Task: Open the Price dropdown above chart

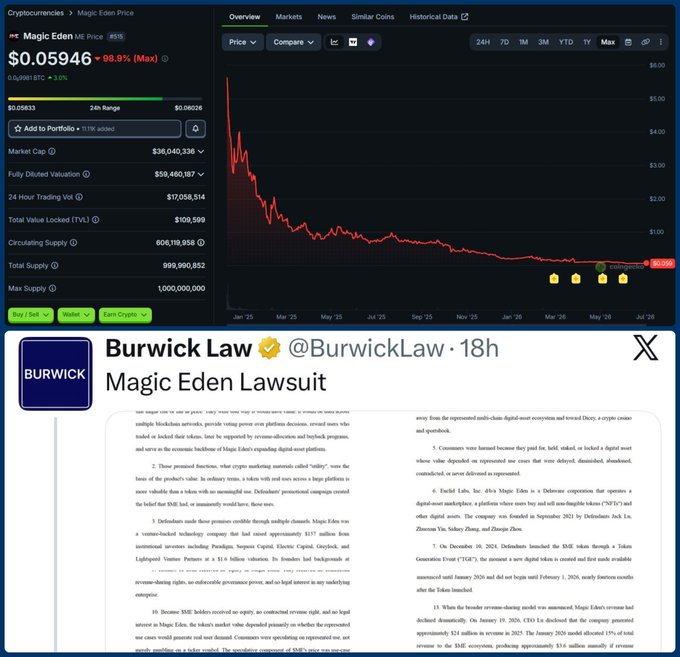Action: [x=242, y=42]
